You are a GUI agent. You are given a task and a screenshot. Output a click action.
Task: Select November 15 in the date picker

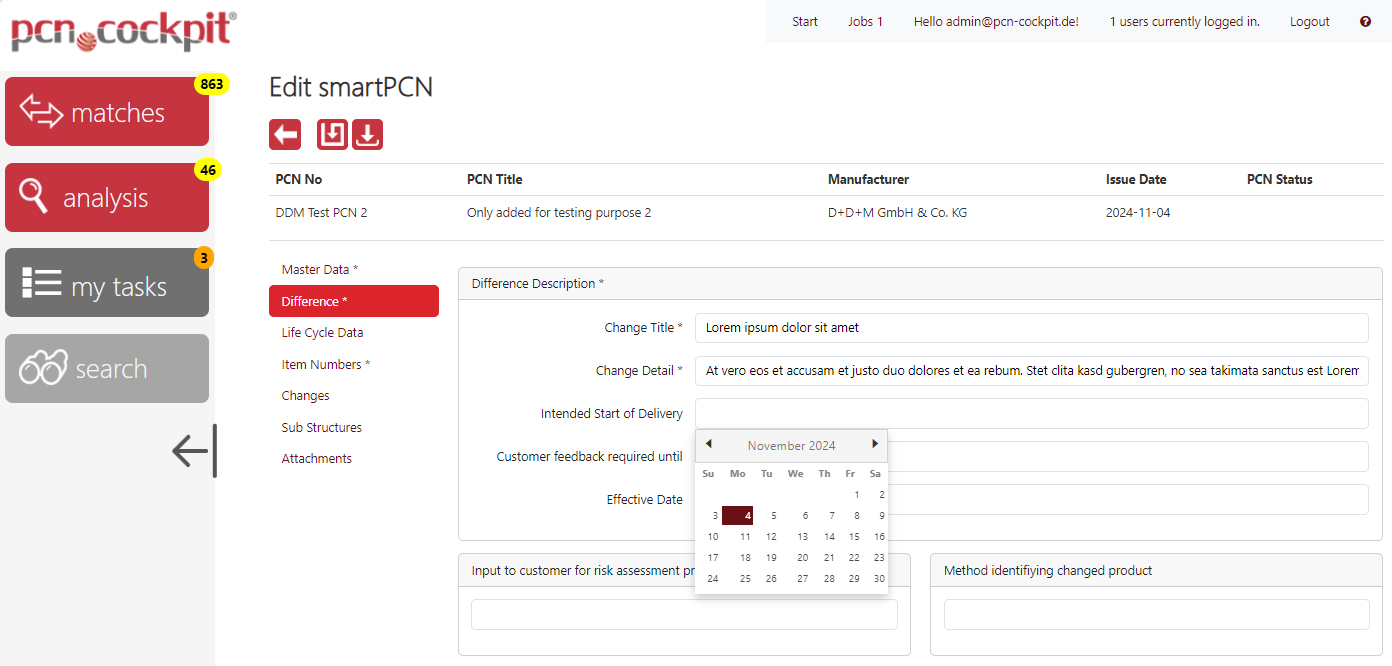(x=853, y=536)
